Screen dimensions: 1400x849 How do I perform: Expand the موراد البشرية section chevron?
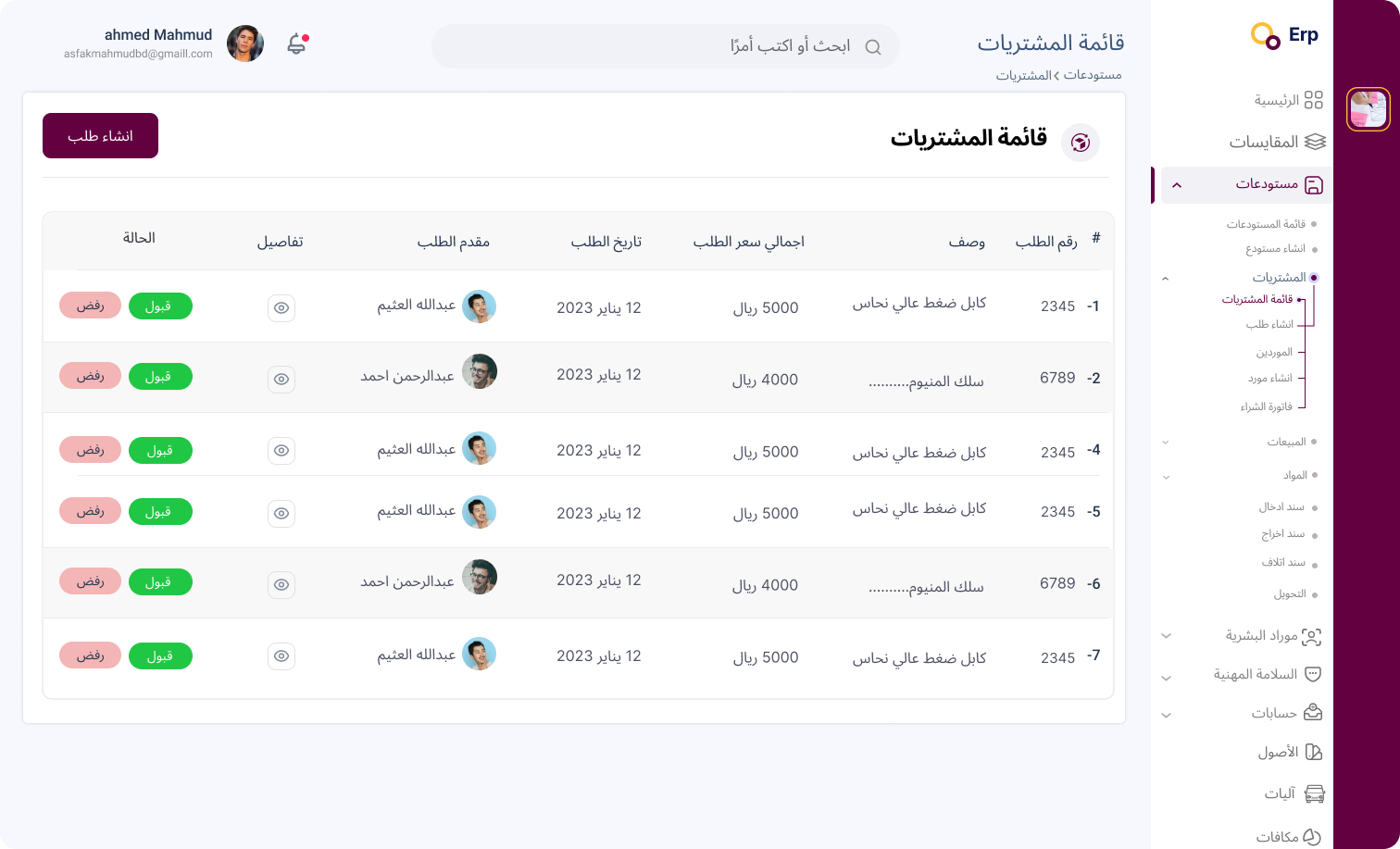coord(1167,636)
